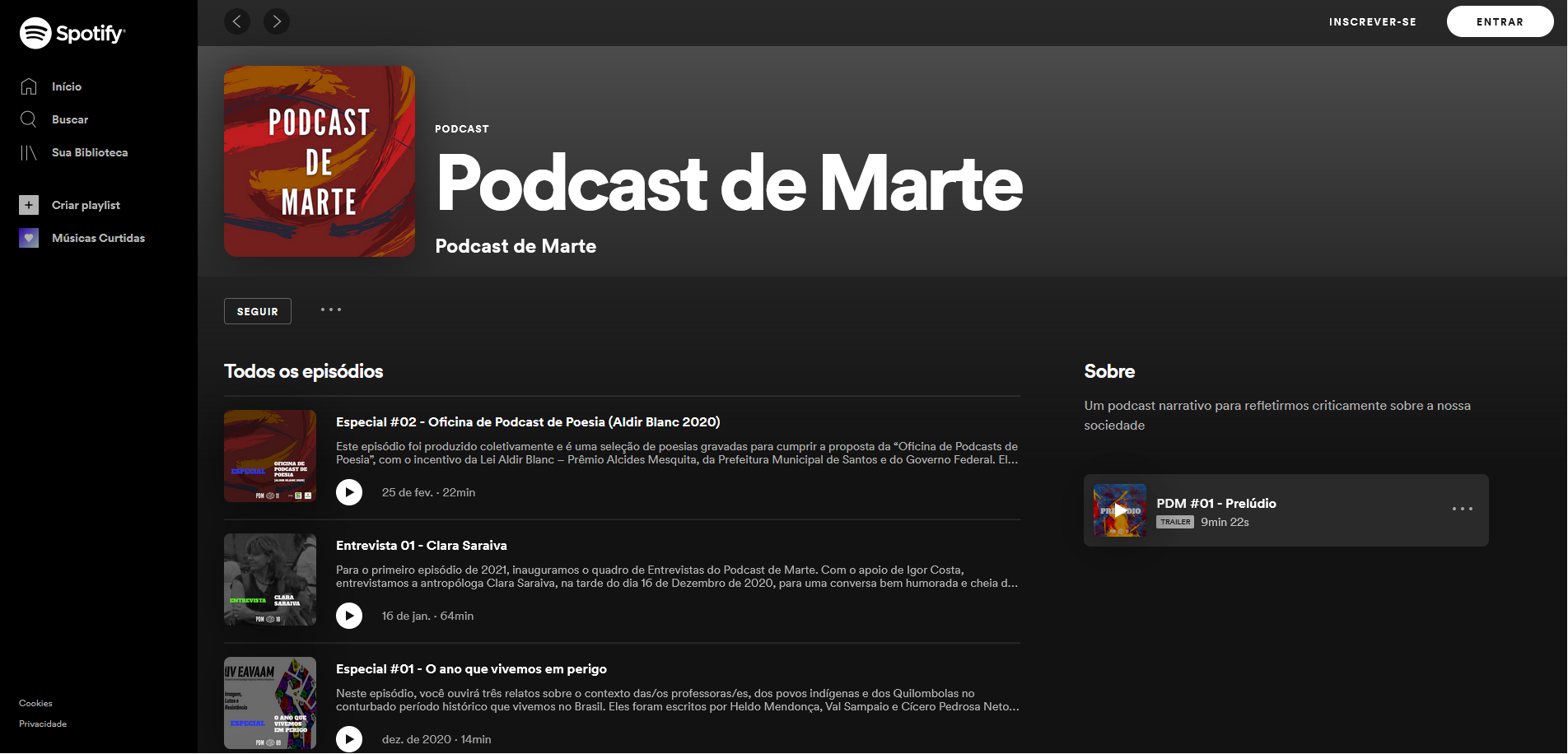Open Entrevista 01 - Clara Saraiva title
1568x754 pixels.
point(422,546)
